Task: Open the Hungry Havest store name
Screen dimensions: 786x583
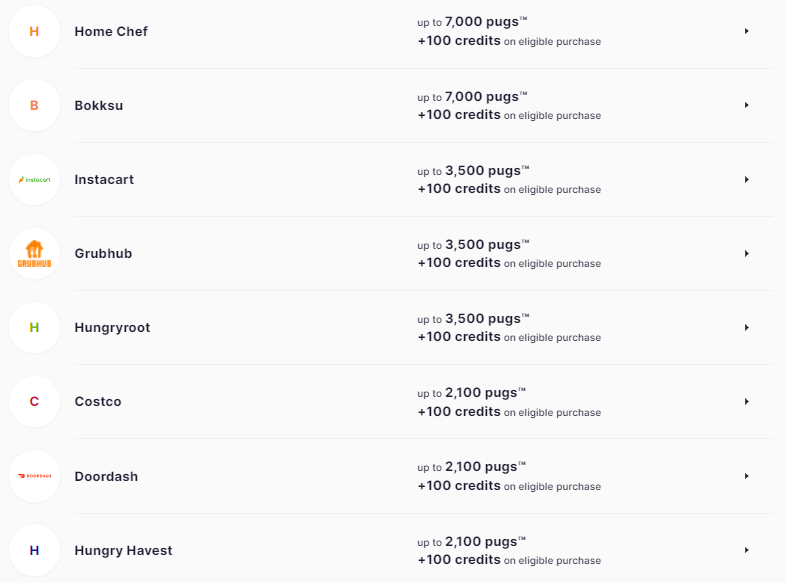Action: point(123,550)
